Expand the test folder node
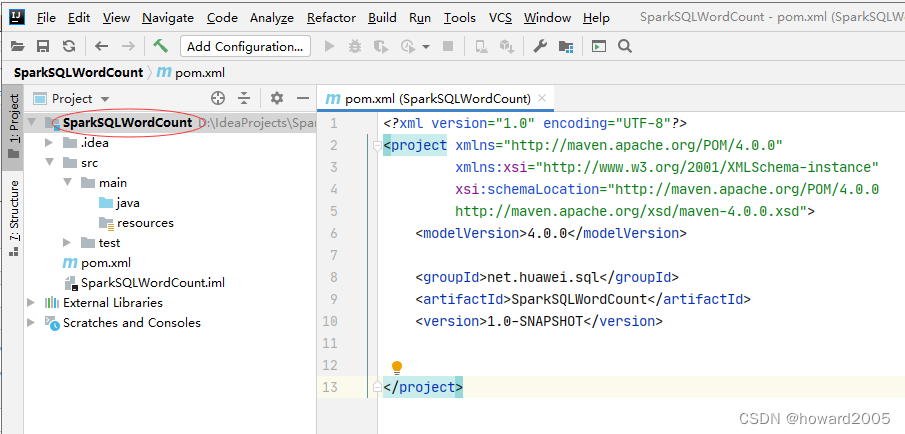Viewport: 905px width, 434px height. 66,242
